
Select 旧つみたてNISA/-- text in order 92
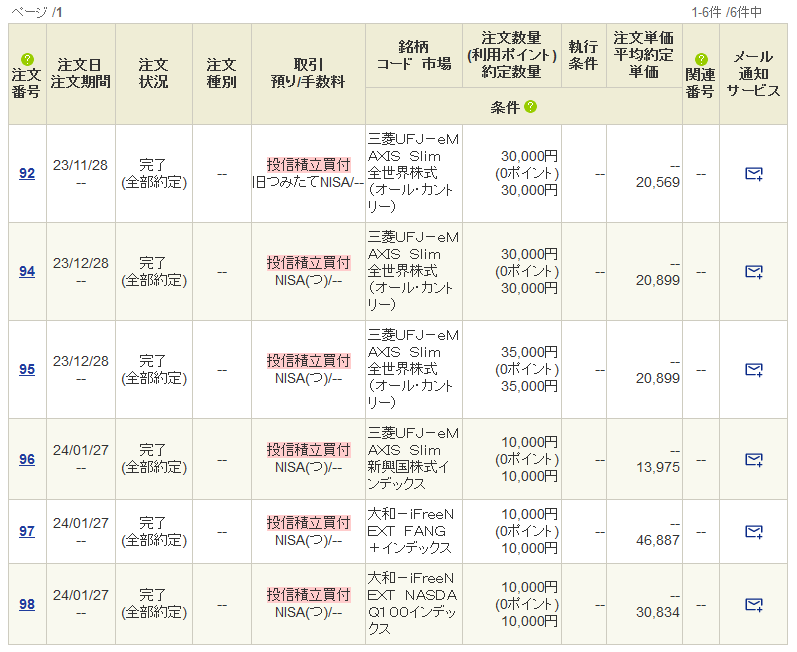coord(308,182)
